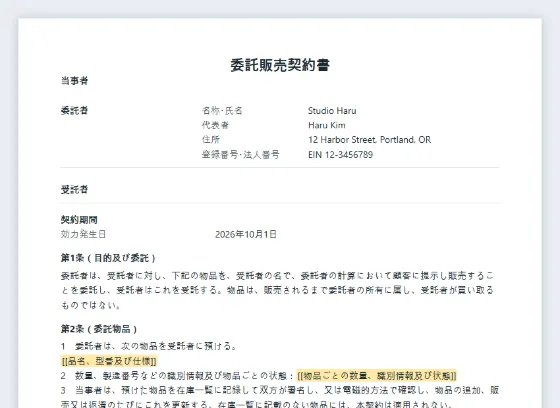Click the 受託者 party label
The height and width of the screenshot is (408, 560).
click(74, 189)
